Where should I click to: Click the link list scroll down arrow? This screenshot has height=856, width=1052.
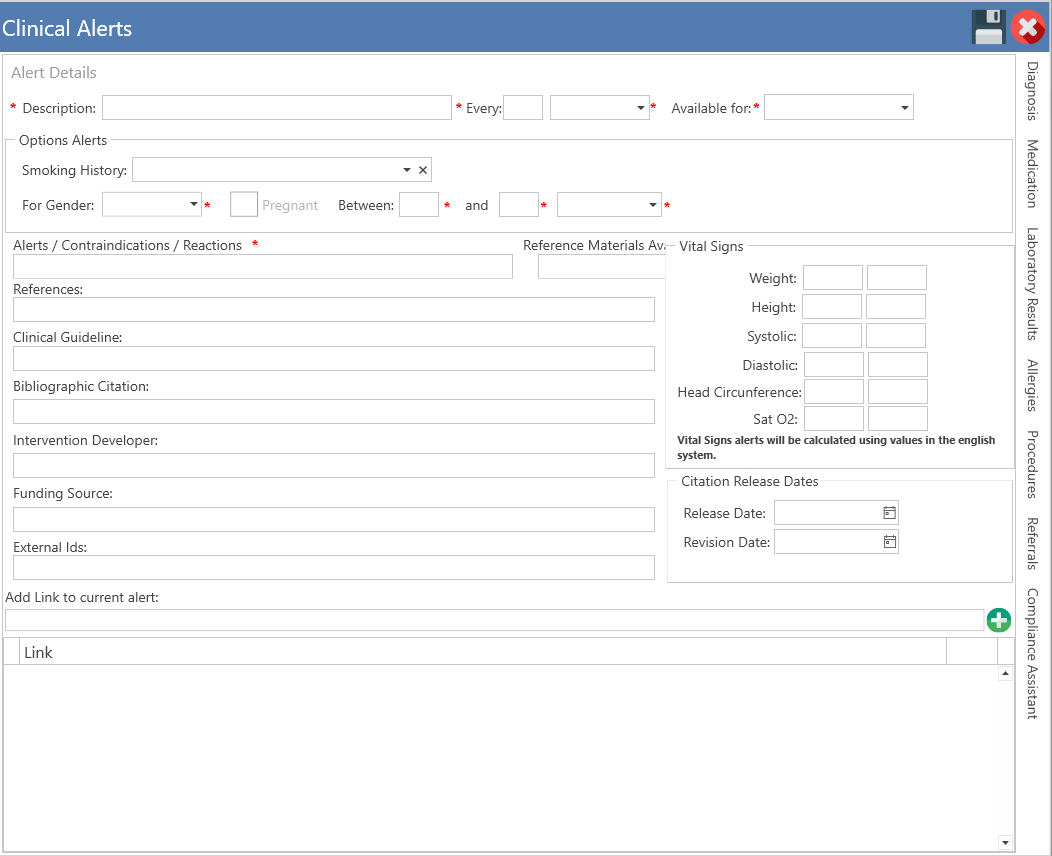pos(1005,843)
